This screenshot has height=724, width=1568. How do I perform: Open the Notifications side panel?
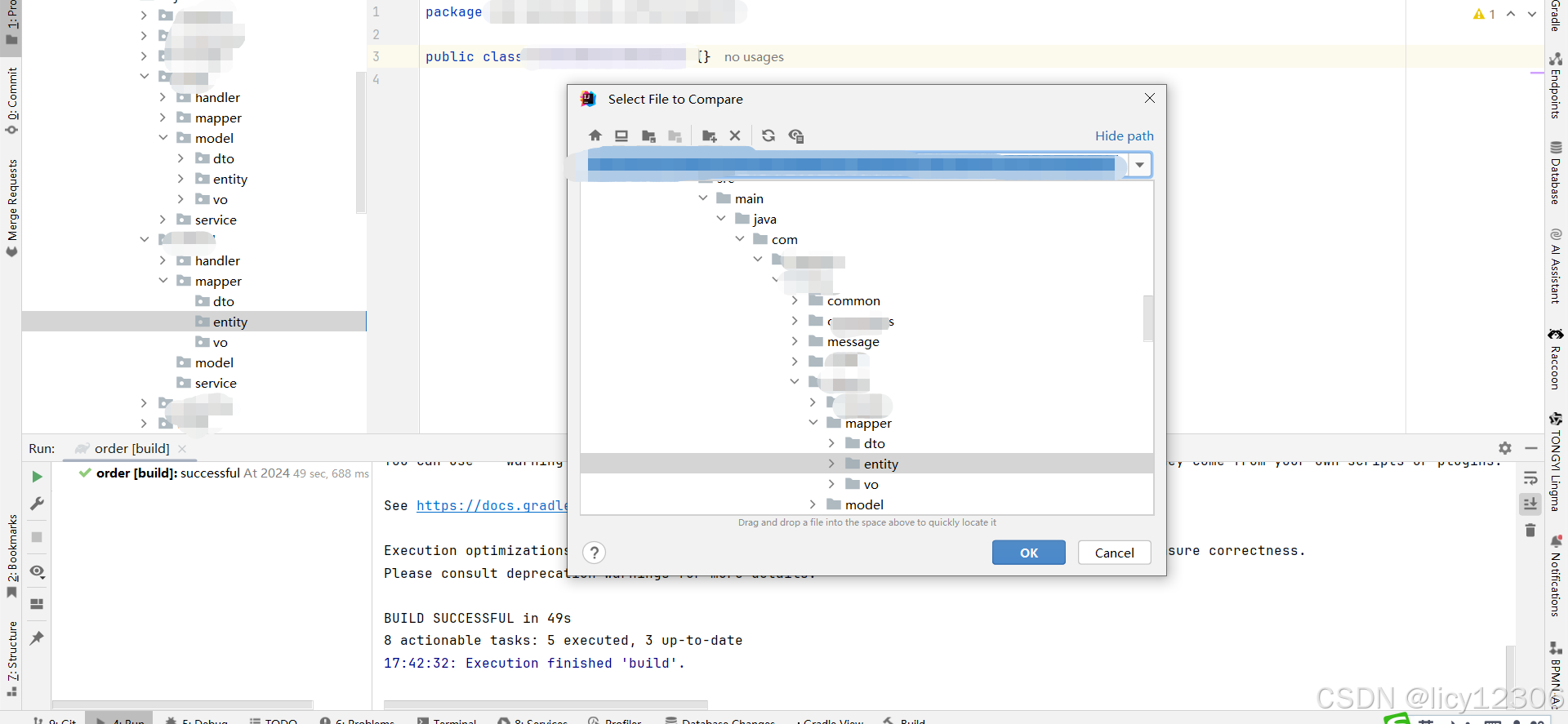click(x=1556, y=575)
